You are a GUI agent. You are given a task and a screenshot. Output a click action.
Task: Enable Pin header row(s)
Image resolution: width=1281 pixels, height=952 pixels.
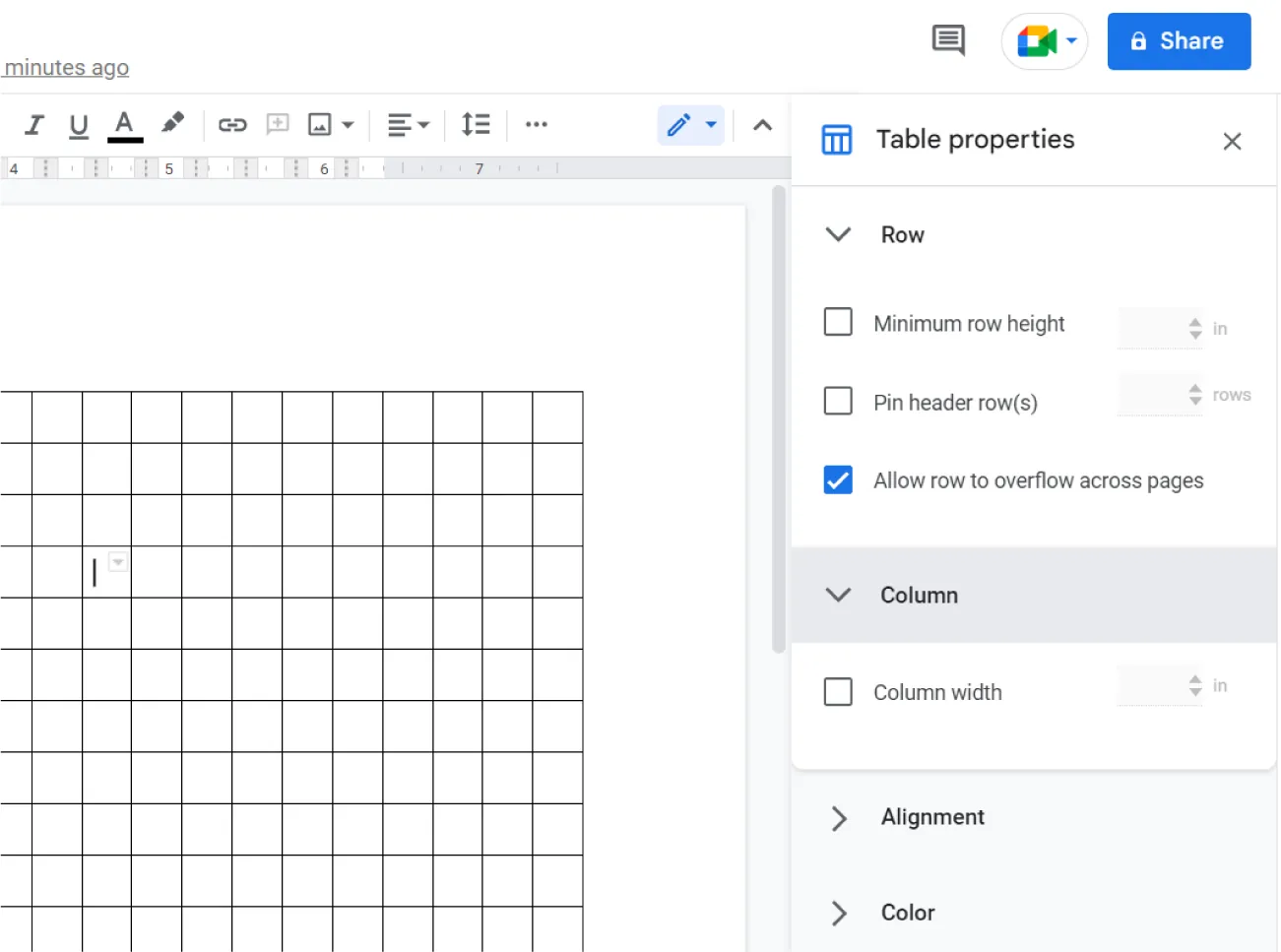[x=837, y=401]
